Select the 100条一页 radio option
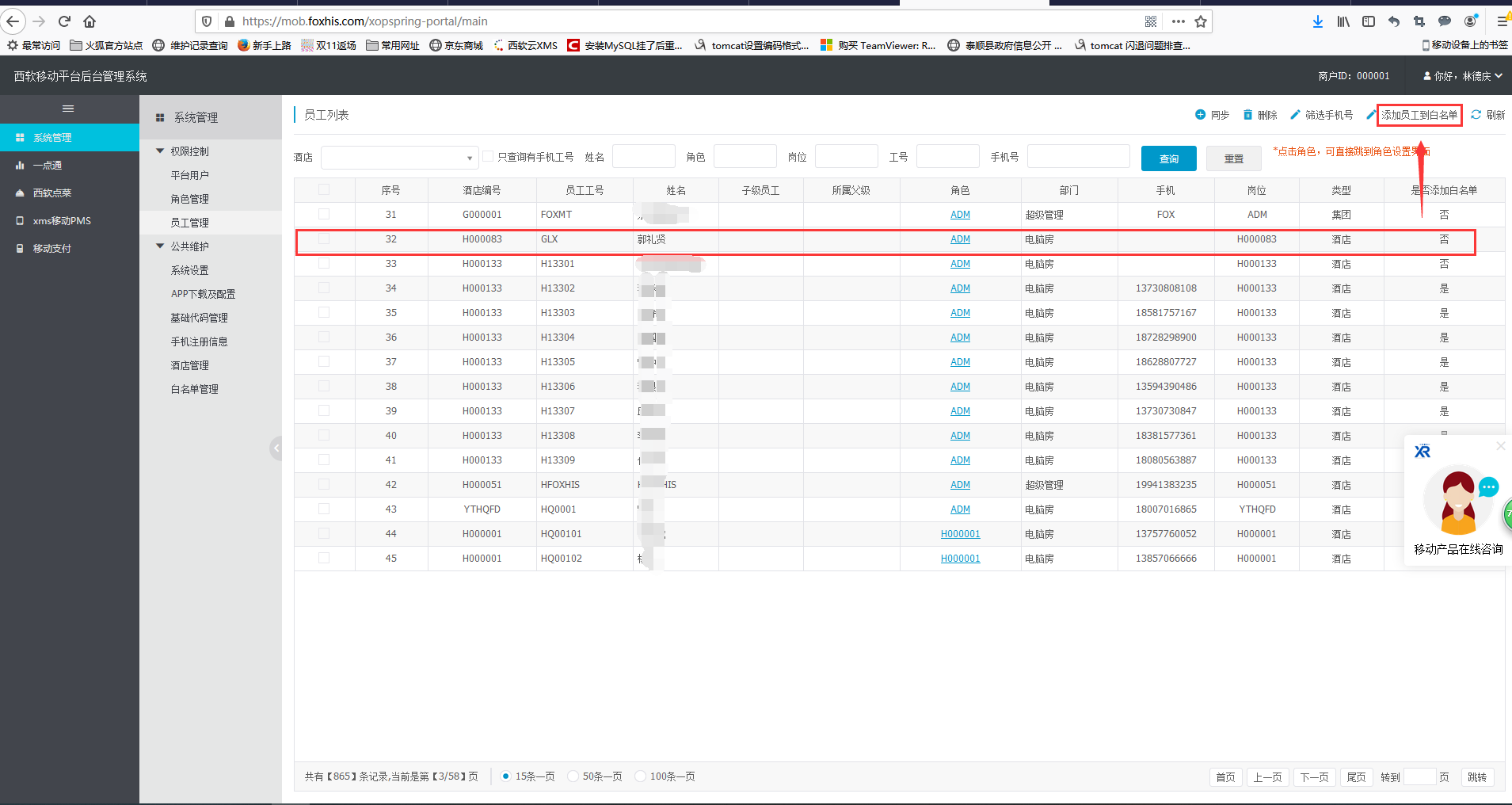Screen dimensions: 1512x805 pyautogui.click(x=641, y=776)
